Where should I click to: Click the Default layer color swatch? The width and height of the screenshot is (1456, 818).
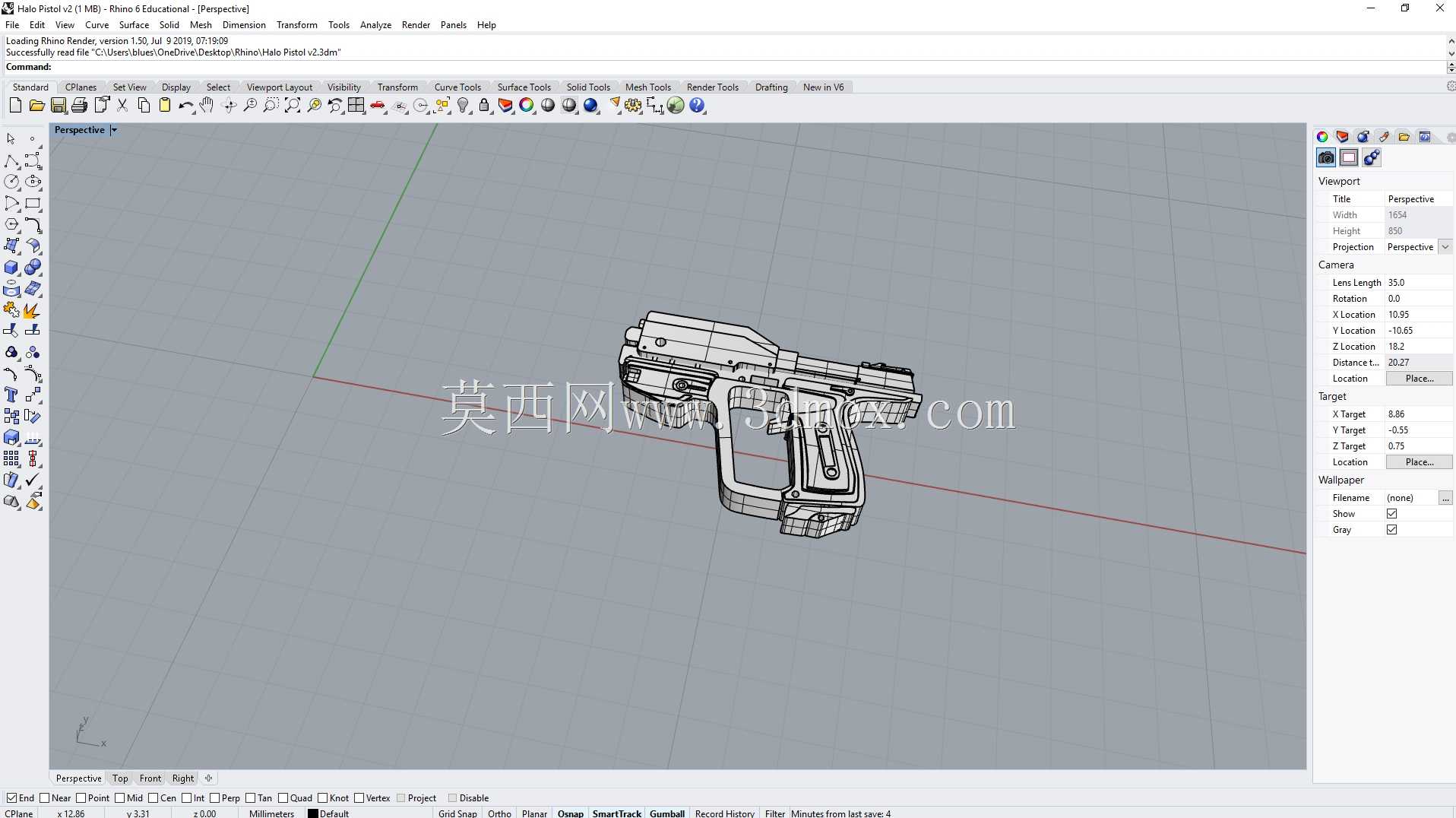(312, 813)
